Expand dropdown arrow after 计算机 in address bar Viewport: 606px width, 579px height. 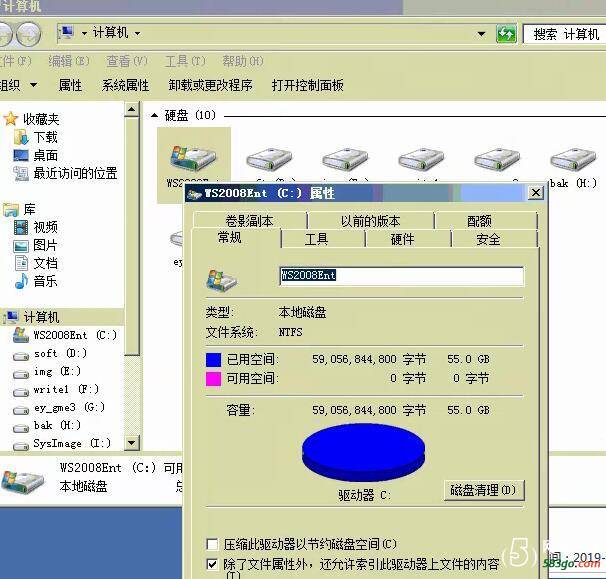pos(138,34)
